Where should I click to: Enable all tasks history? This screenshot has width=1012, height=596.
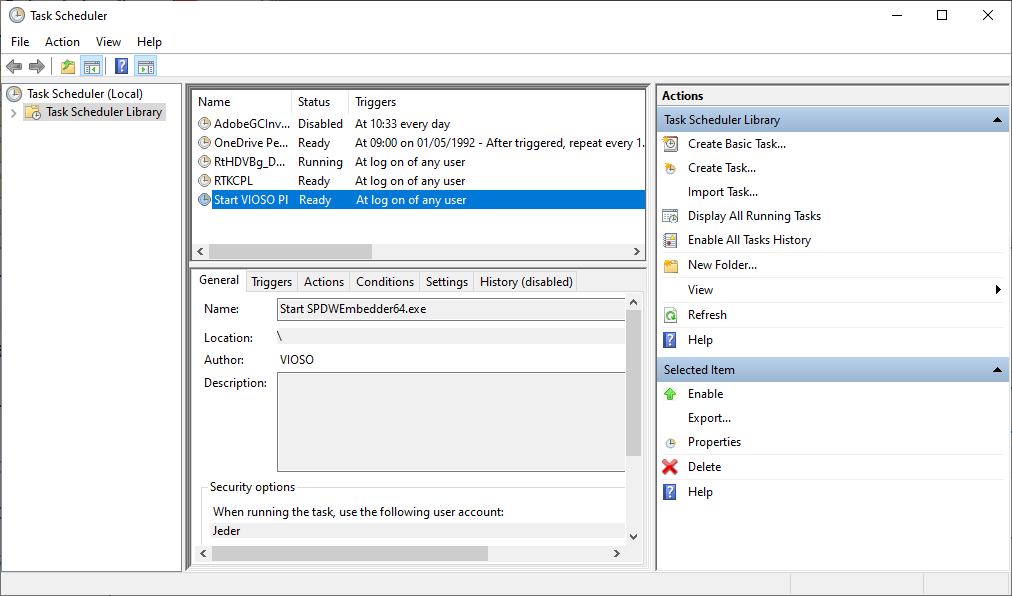pos(748,239)
